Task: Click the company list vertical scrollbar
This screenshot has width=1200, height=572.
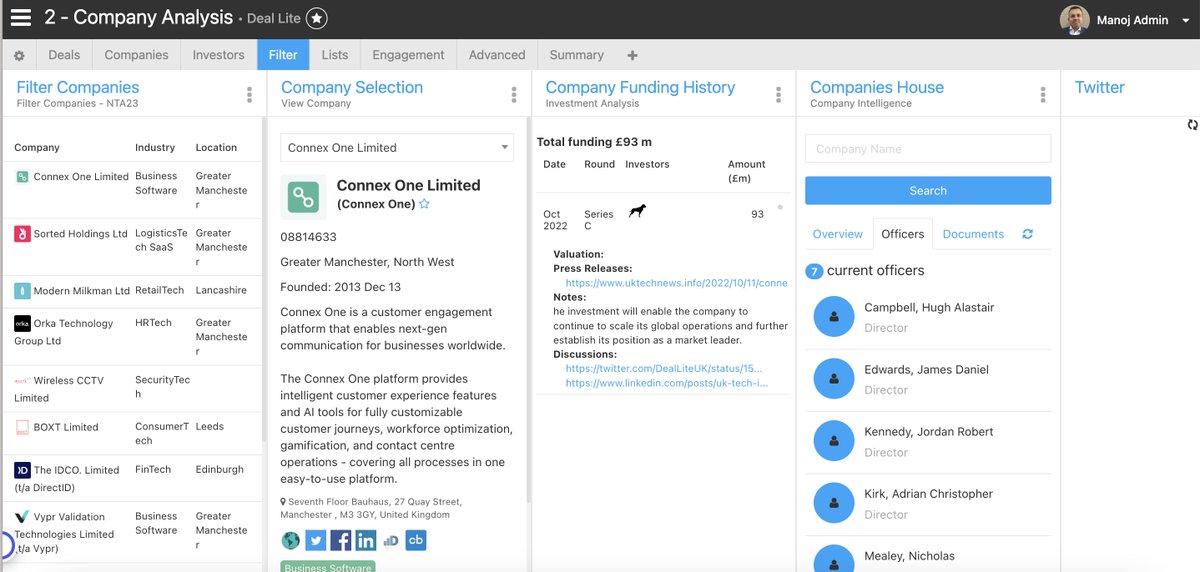Action: pos(264,280)
